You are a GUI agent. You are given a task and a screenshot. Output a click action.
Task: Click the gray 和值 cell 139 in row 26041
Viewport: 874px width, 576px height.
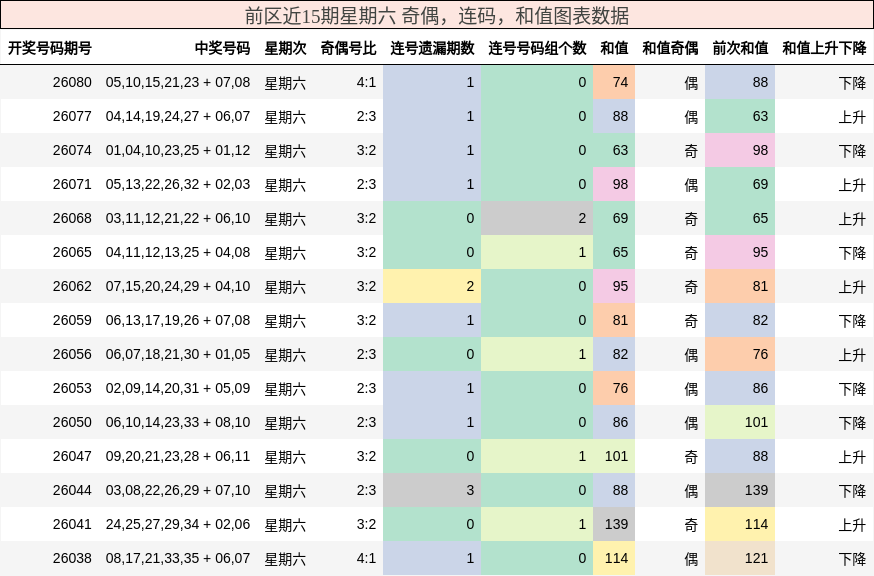click(x=614, y=525)
